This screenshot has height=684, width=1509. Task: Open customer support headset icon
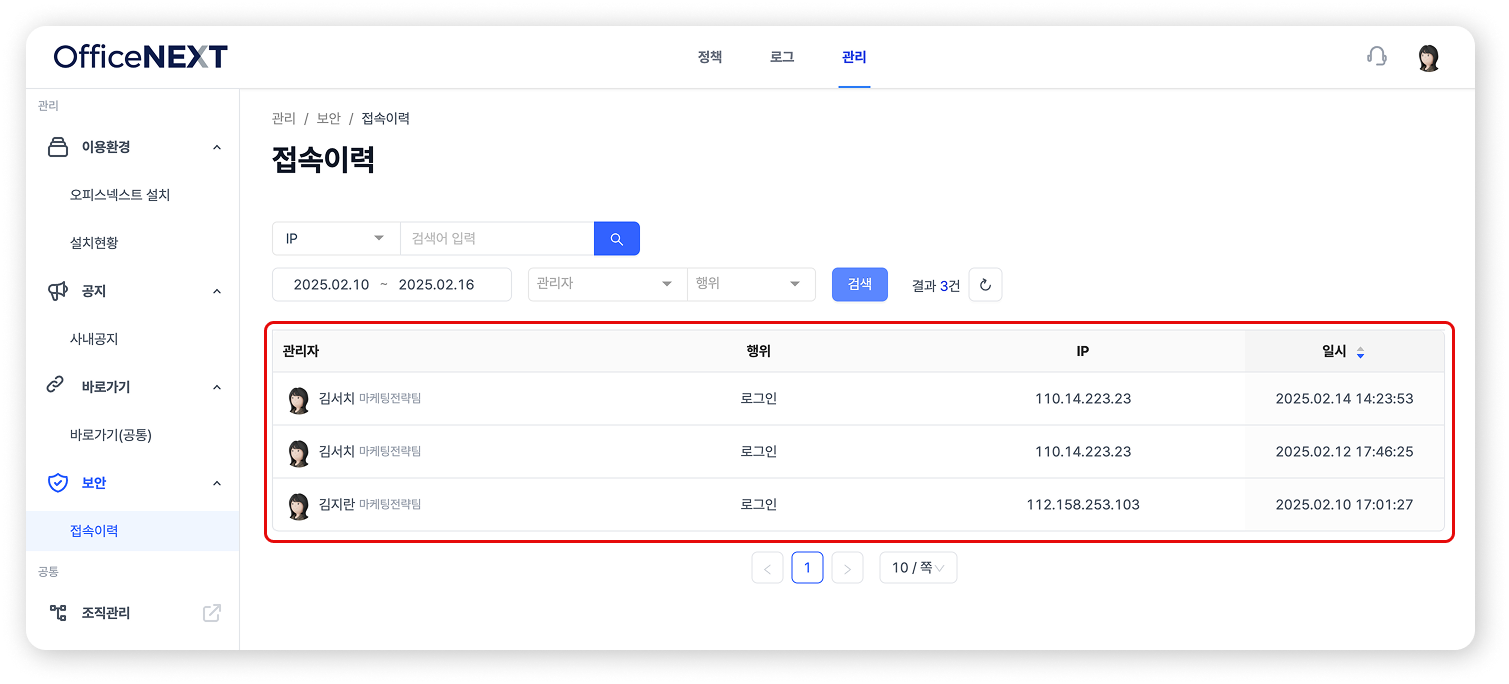1377,56
